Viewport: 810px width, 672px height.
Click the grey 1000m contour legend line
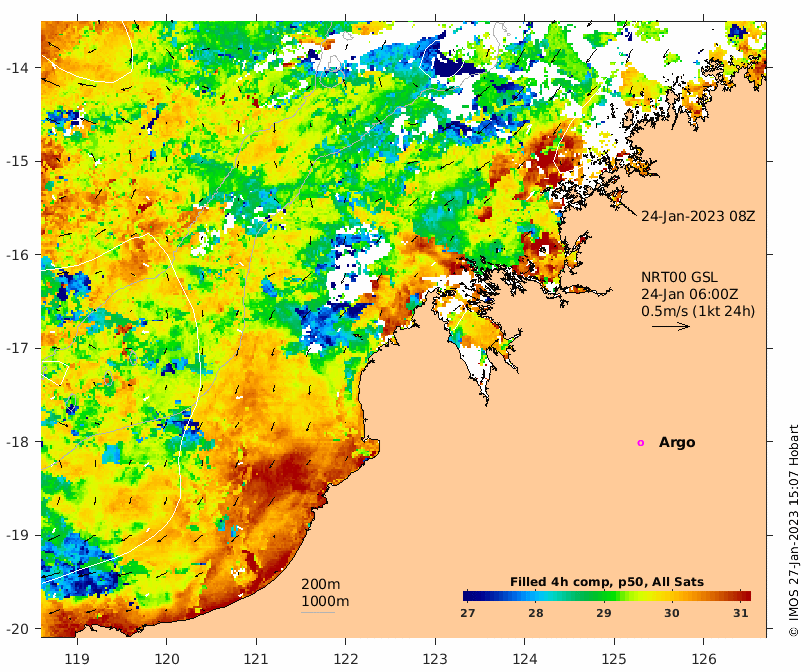coord(318,613)
